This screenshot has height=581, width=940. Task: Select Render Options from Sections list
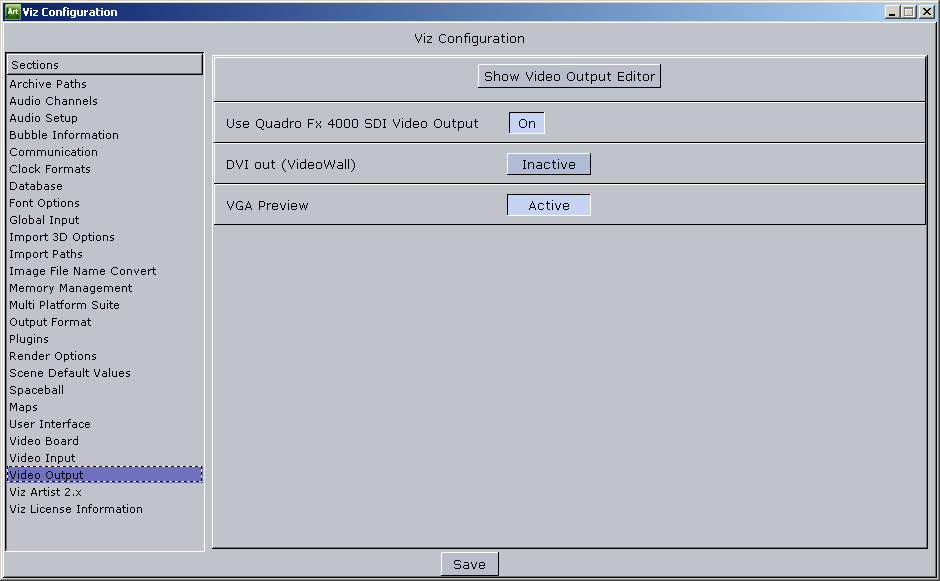click(52, 356)
